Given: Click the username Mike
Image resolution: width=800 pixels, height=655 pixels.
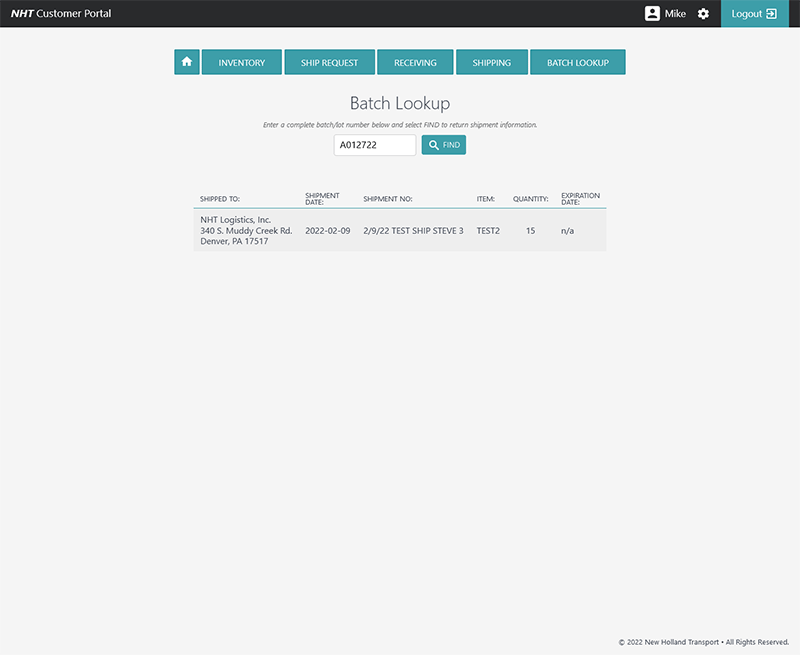Looking at the screenshot, I should (x=675, y=14).
